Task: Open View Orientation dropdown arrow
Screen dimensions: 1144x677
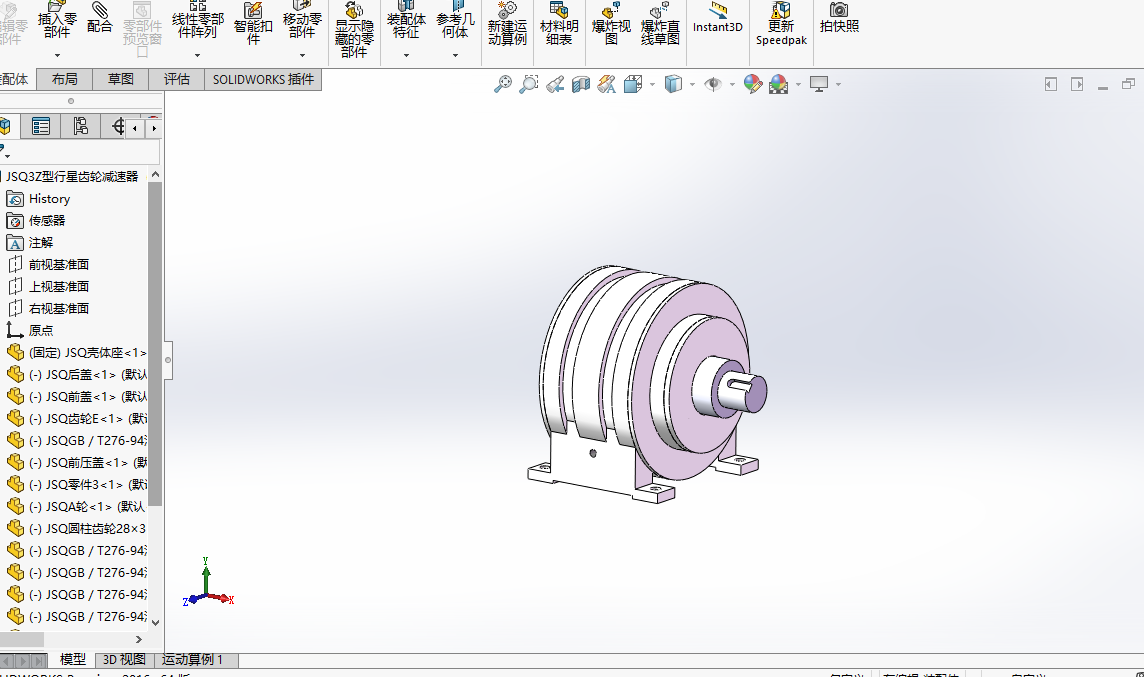Action: pos(652,85)
